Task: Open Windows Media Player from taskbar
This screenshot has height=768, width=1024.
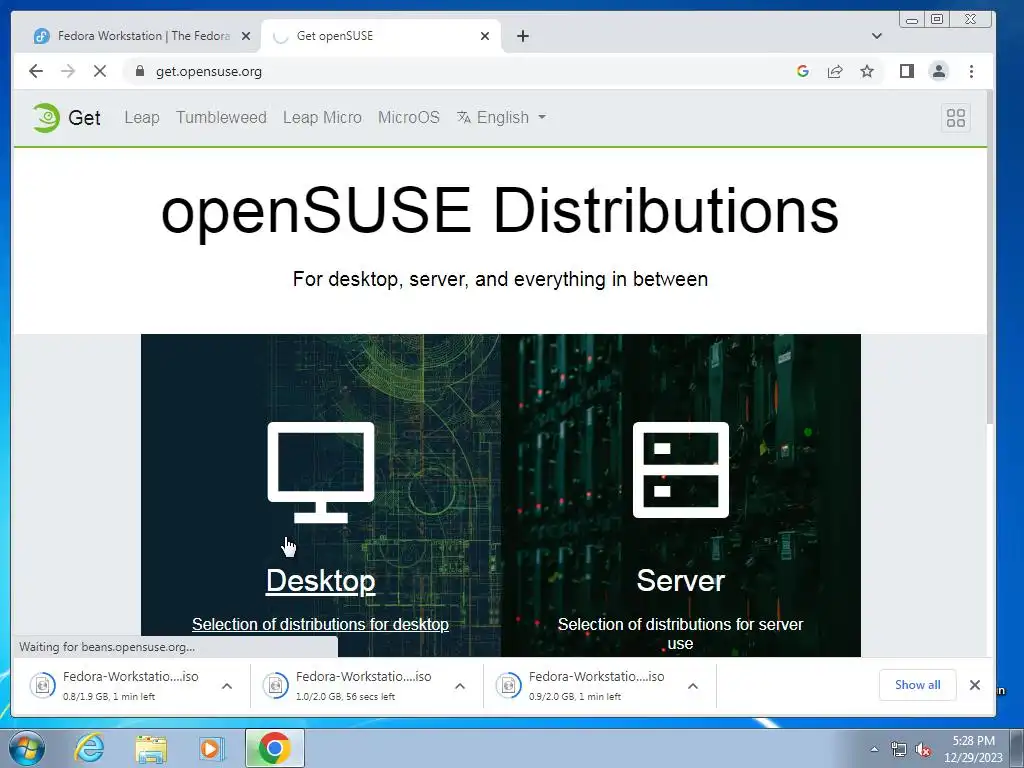Action: pyautogui.click(x=211, y=748)
